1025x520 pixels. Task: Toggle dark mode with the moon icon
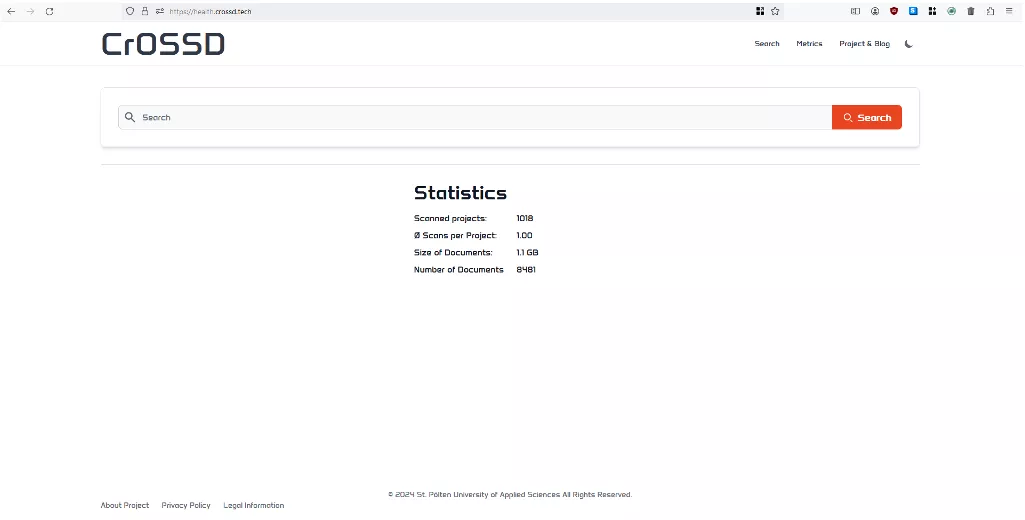click(908, 44)
